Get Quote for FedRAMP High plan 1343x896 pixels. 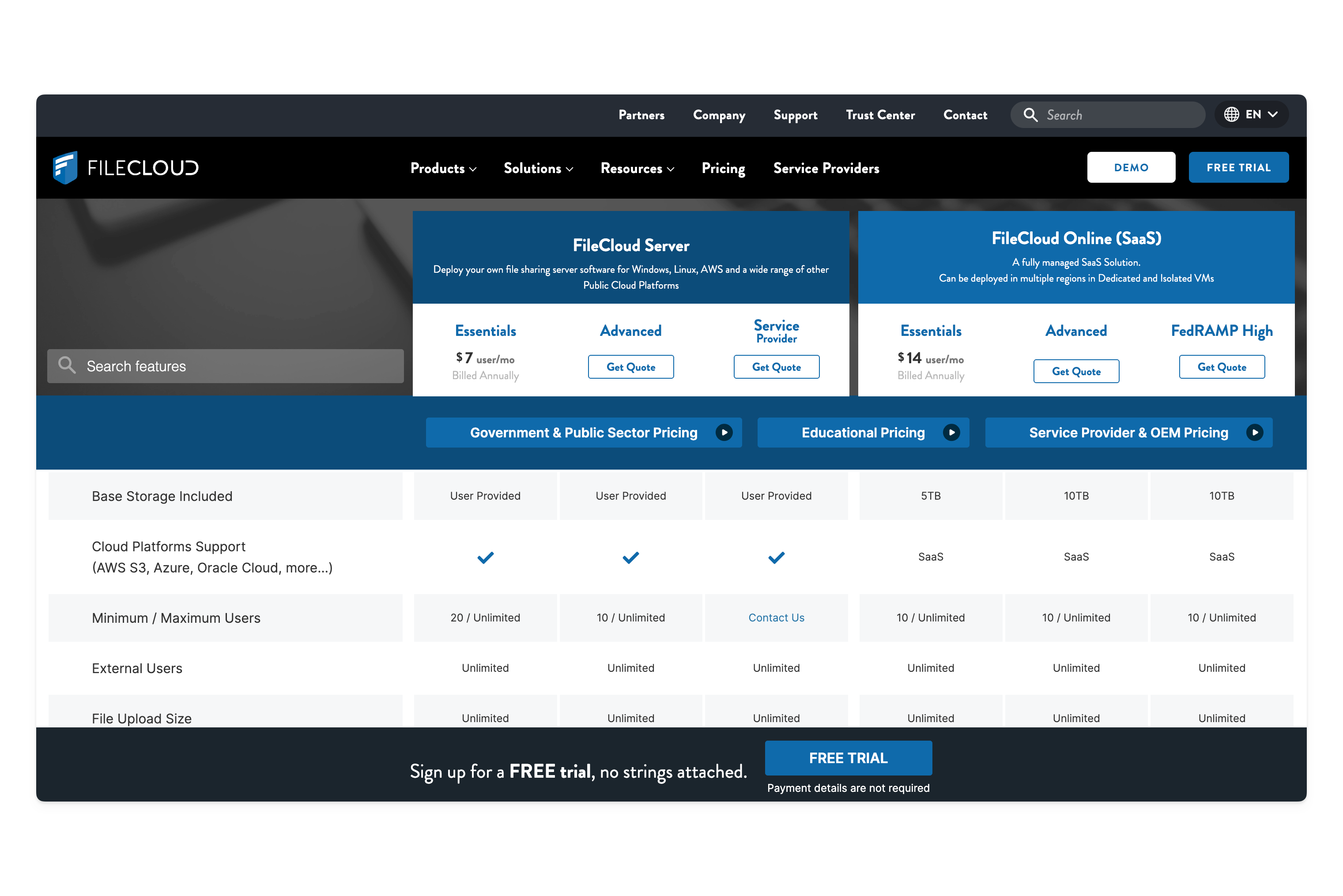pyautogui.click(x=1221, y=367)
